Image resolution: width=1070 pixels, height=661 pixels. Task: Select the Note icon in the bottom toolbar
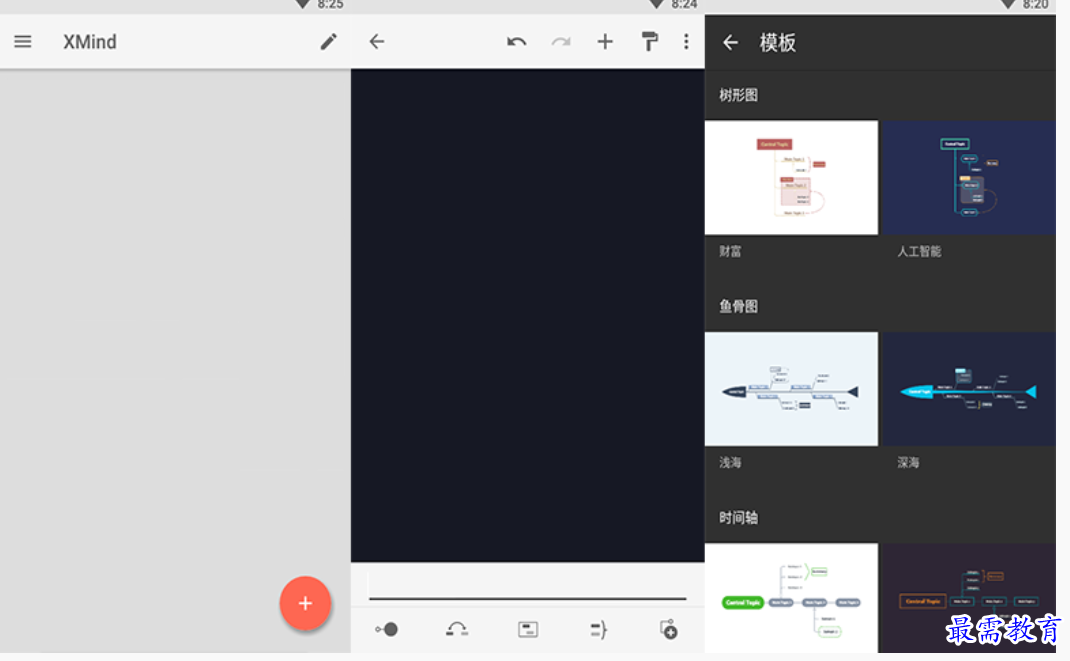[x=527, y=629]
